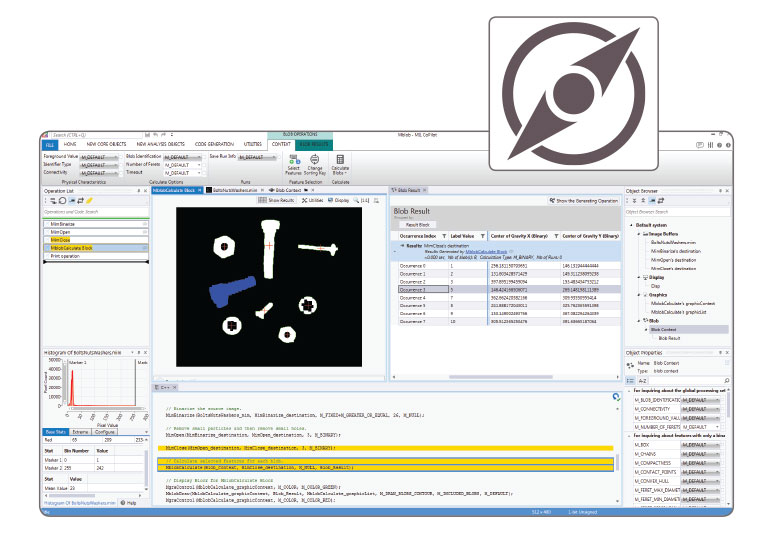Open the Identifier Type dropdown
769x559 pixels.
99,165
